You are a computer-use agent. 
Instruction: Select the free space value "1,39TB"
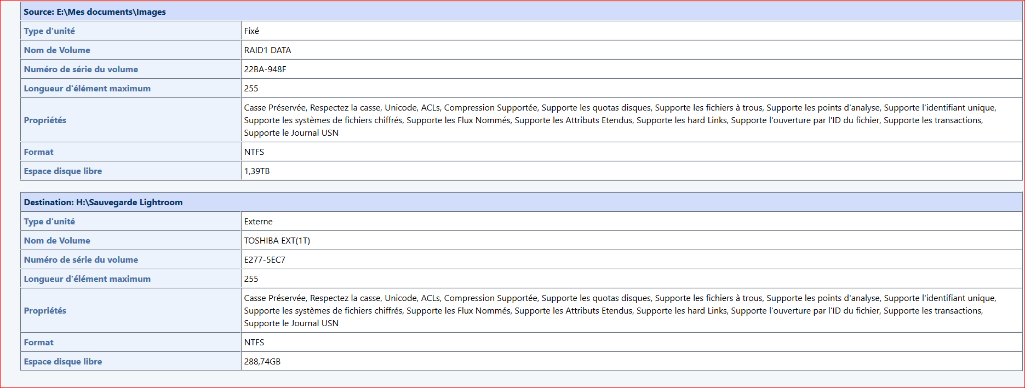[x=258, y=171]
